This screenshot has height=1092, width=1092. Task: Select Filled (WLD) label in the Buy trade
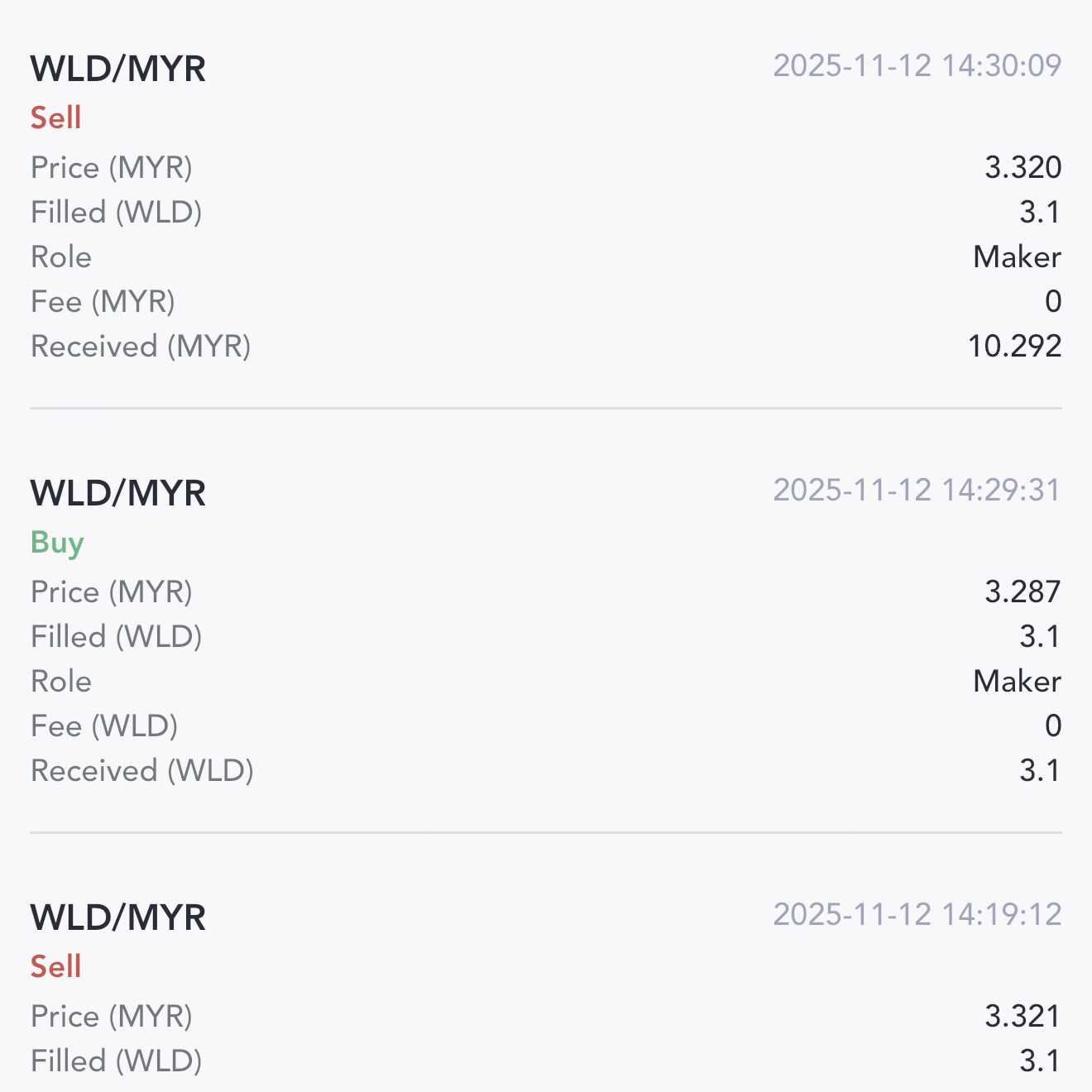(x=117, y=636)
